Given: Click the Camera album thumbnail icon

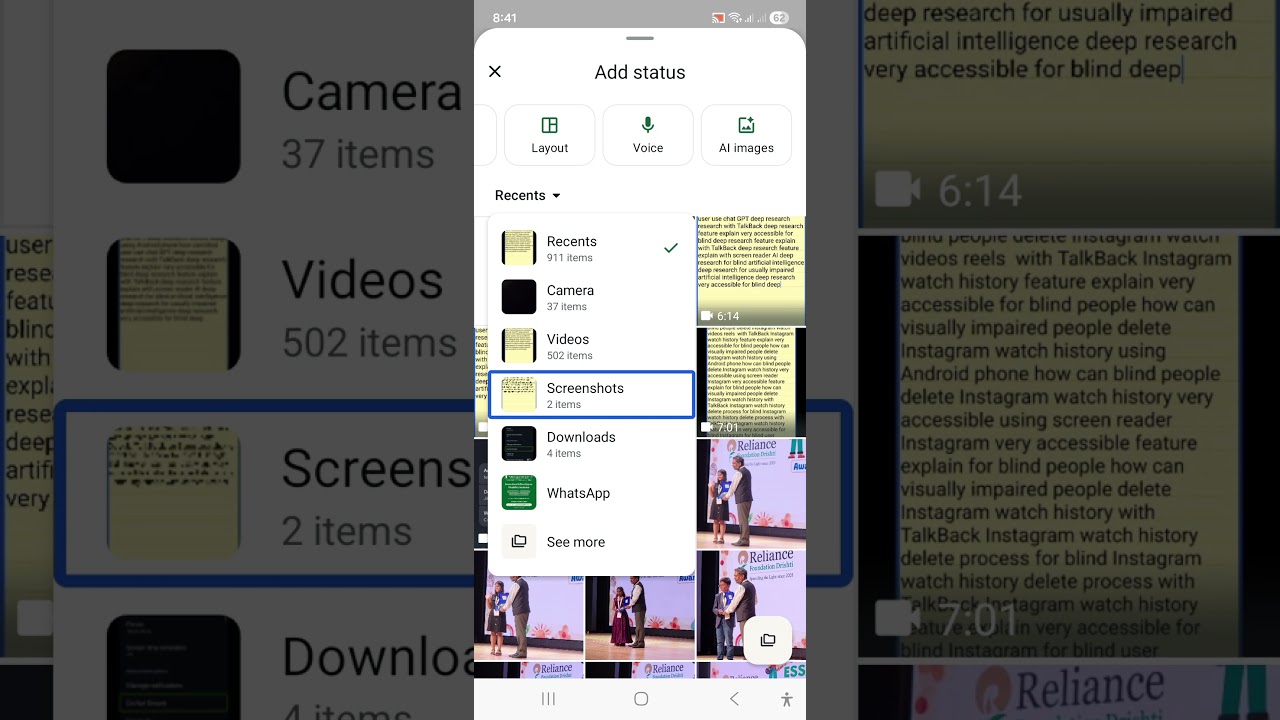Looking at the screenshot, I should pos(519,297).
